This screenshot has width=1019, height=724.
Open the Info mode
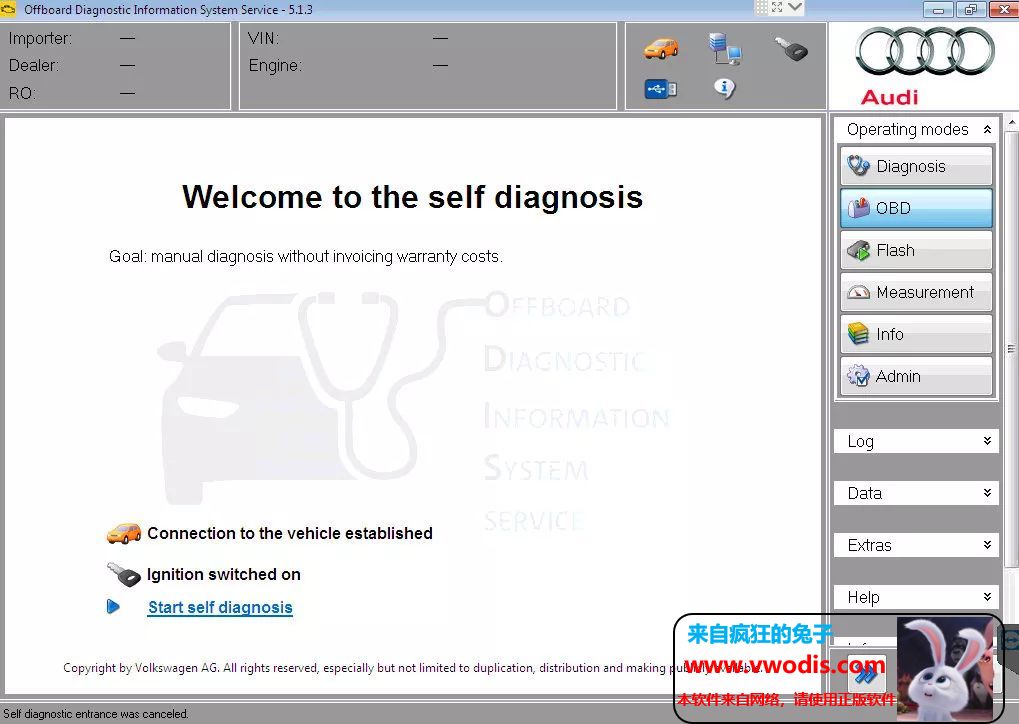tap(916, 334)
